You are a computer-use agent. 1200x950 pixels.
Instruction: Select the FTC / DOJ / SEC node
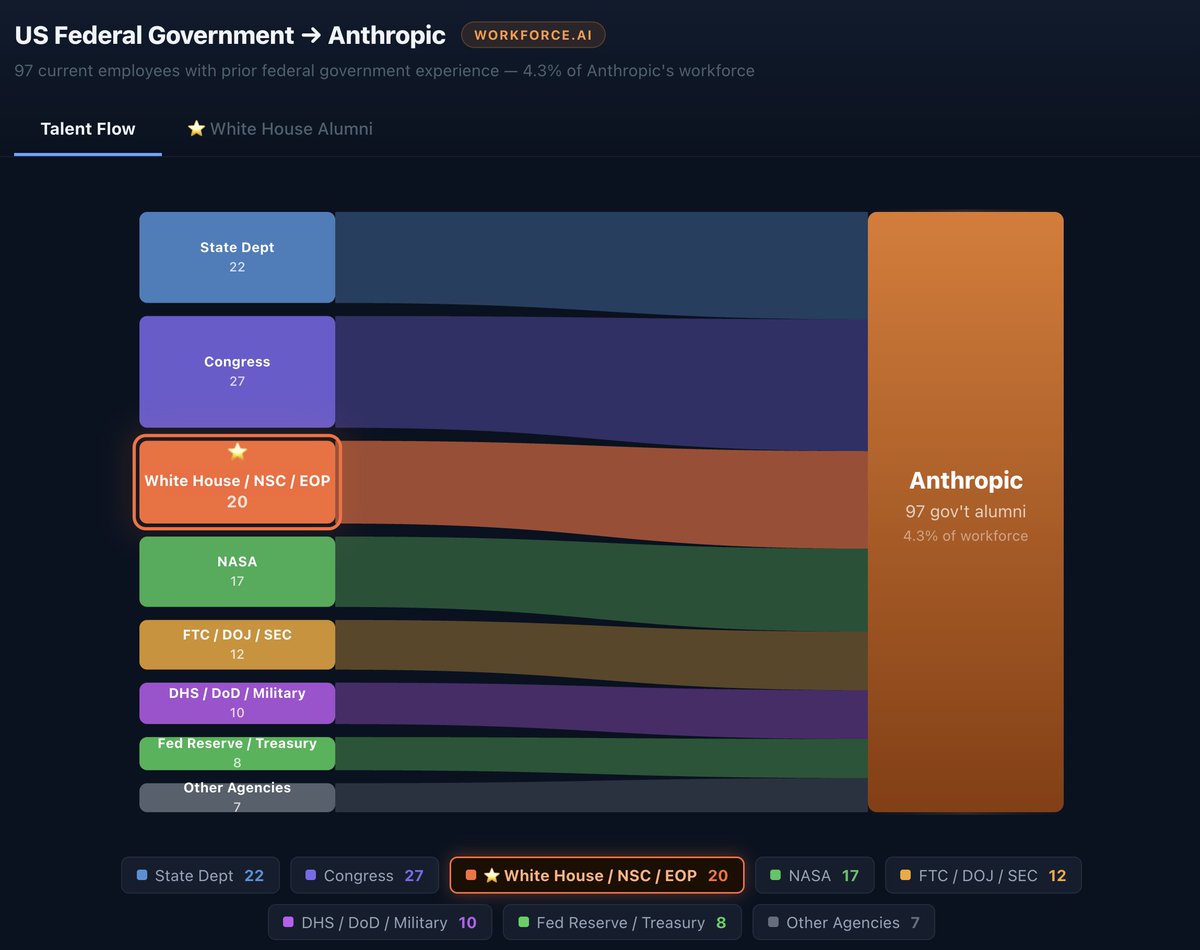click(x=237, y=645)
